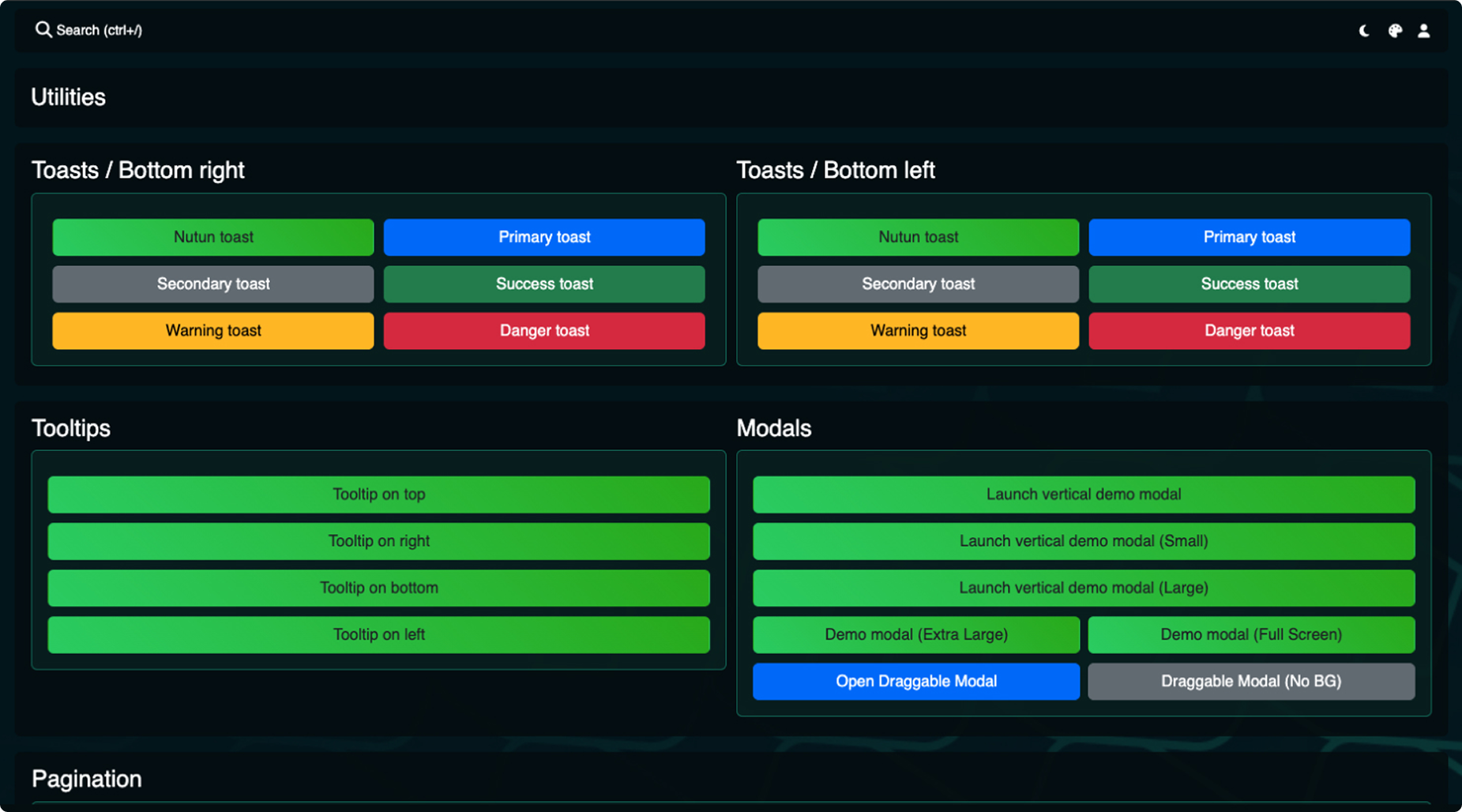
Task: Open Demo modal (Full Screen)
Action: click(x=1251, y=635)
